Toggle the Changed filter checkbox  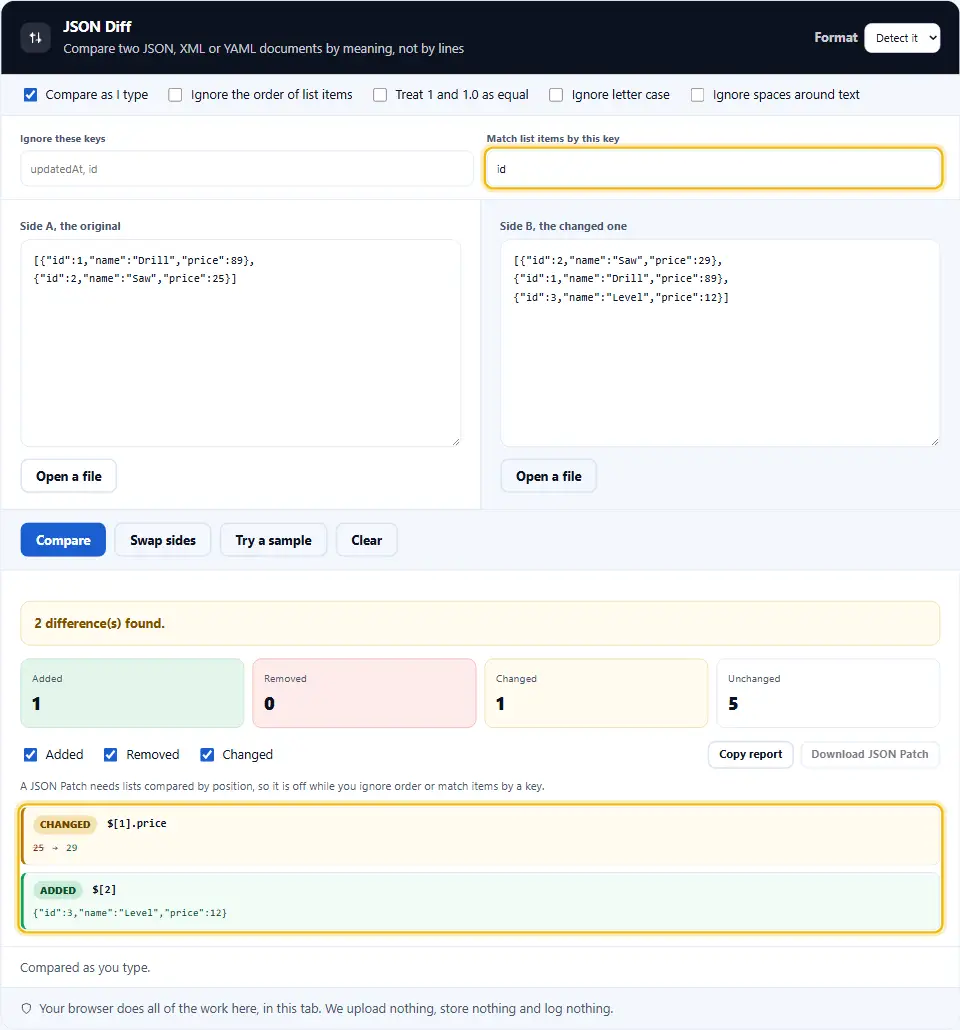click(207, 754)
